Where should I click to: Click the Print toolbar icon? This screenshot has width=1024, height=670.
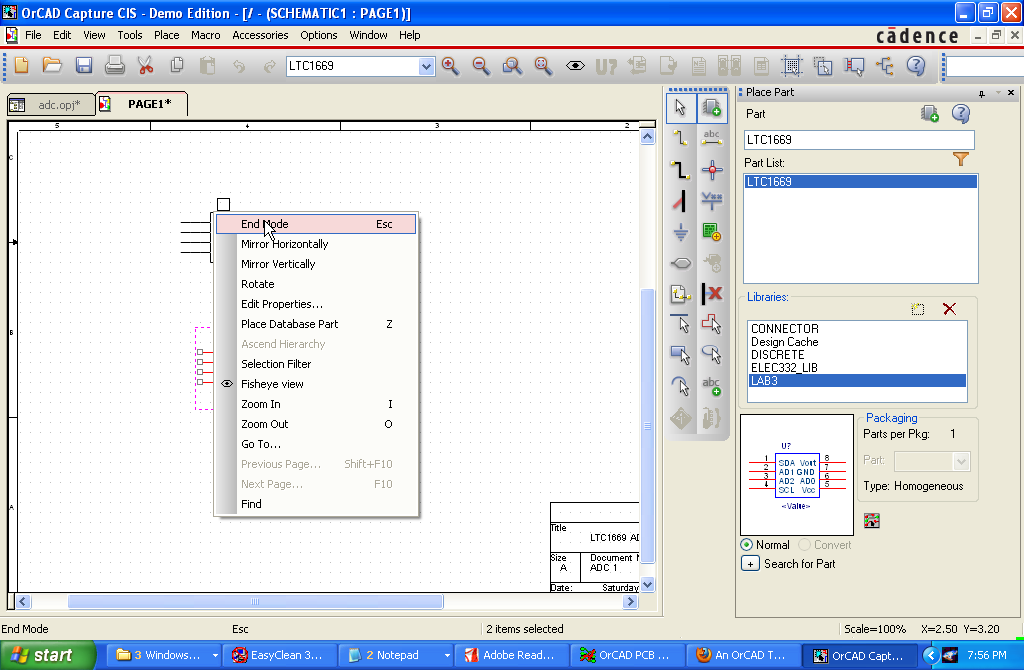pyautogui.click(x=114, y=65)
